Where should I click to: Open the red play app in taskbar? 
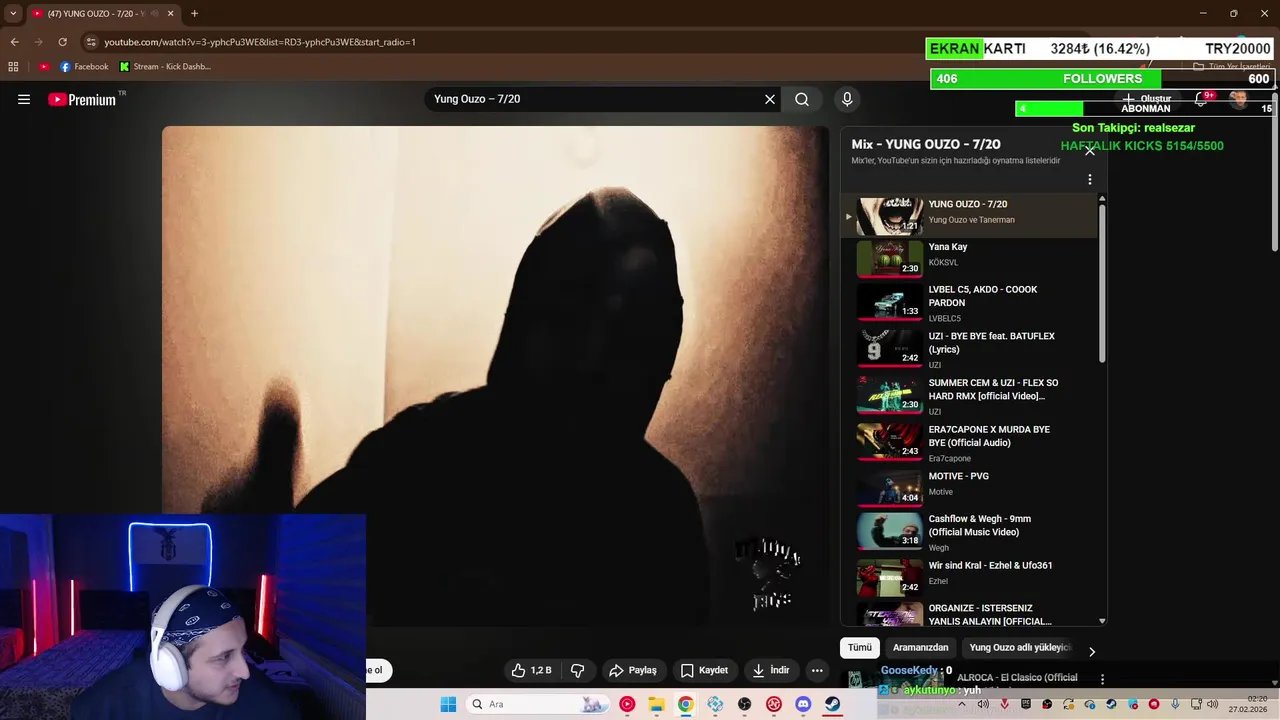point(627,704)
